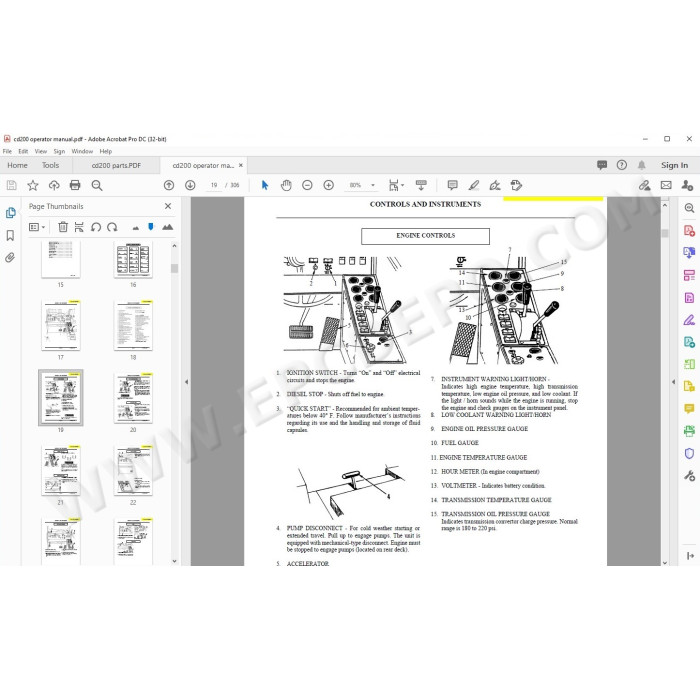This screenshot has width=700, height=700.
Task: Click the thumbnail size slider handle
Action: coord(151,227)
